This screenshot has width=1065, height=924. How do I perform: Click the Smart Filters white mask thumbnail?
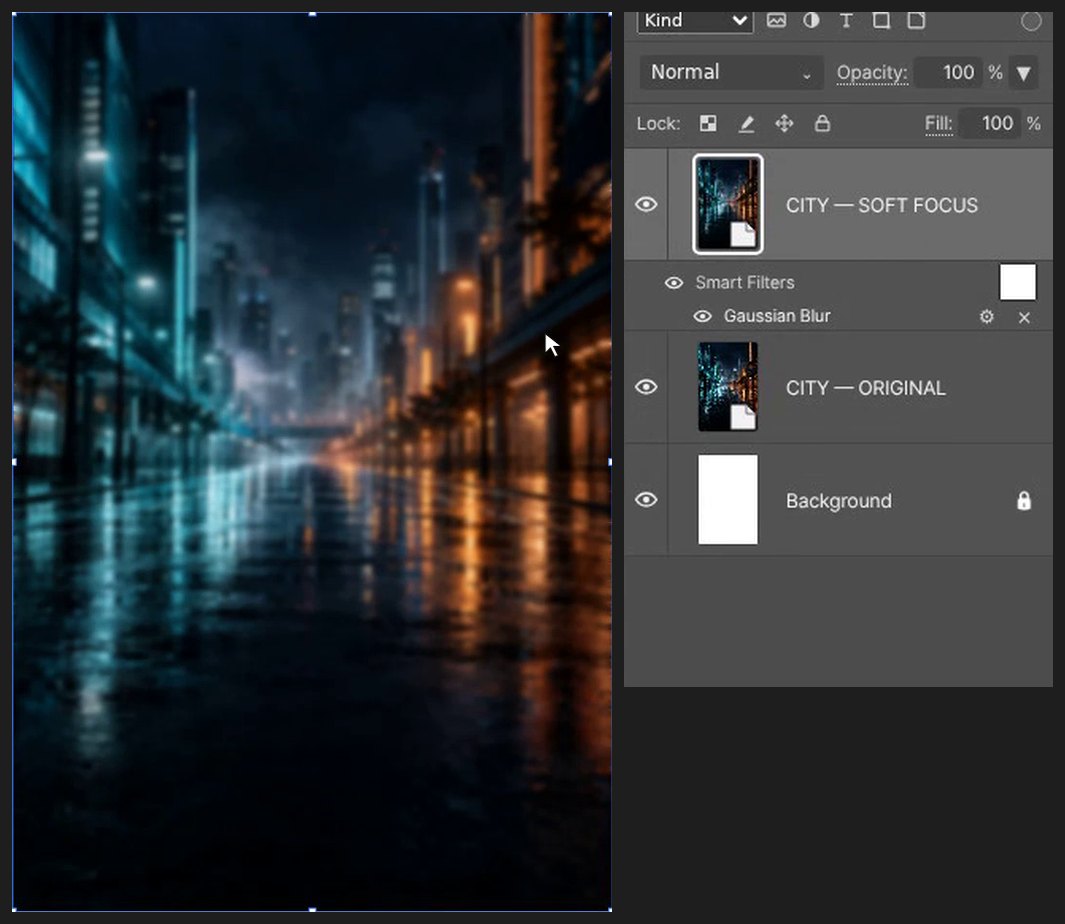tap(1017, 282)
